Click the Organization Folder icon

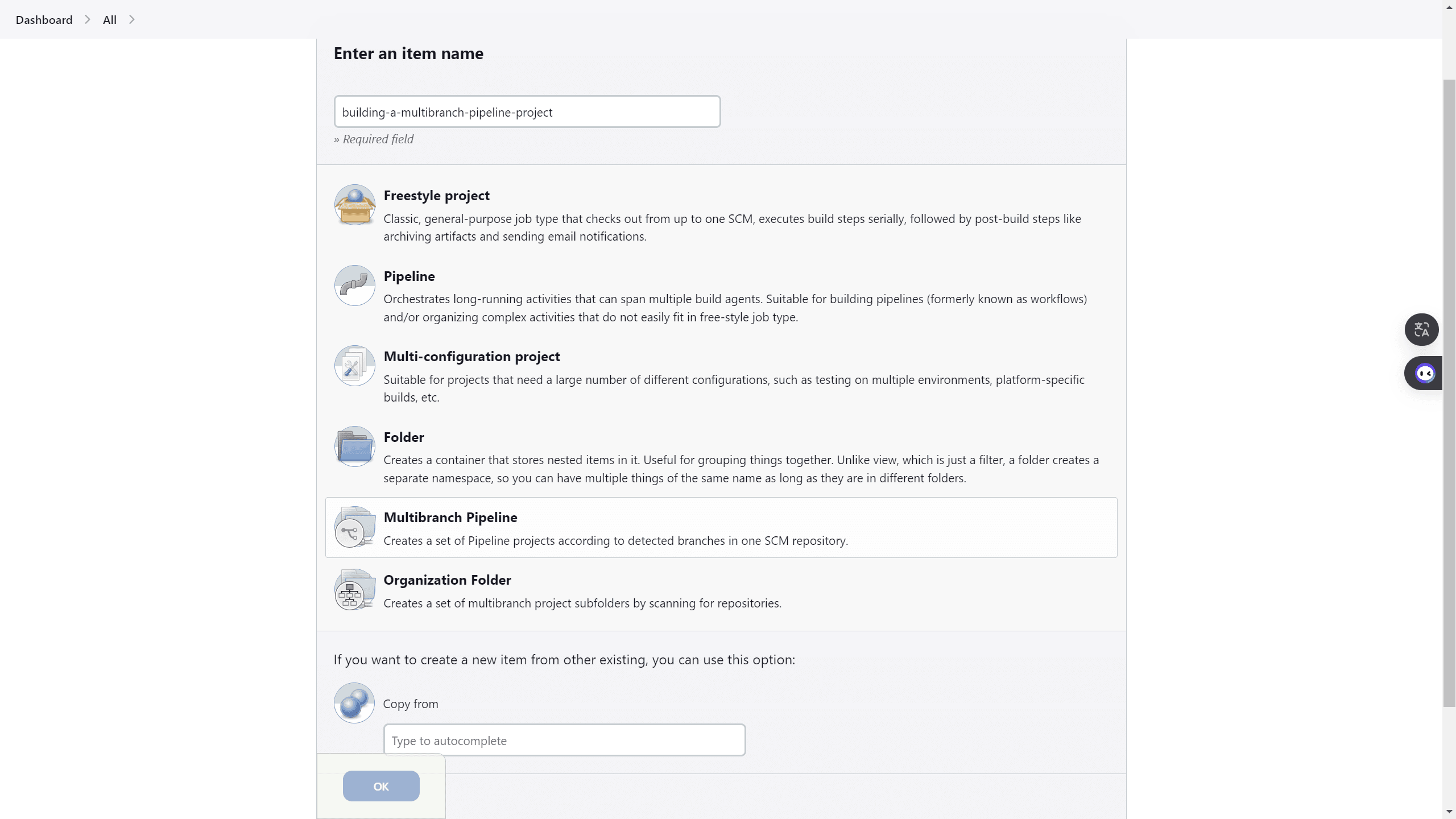click(x=354, y=589)
